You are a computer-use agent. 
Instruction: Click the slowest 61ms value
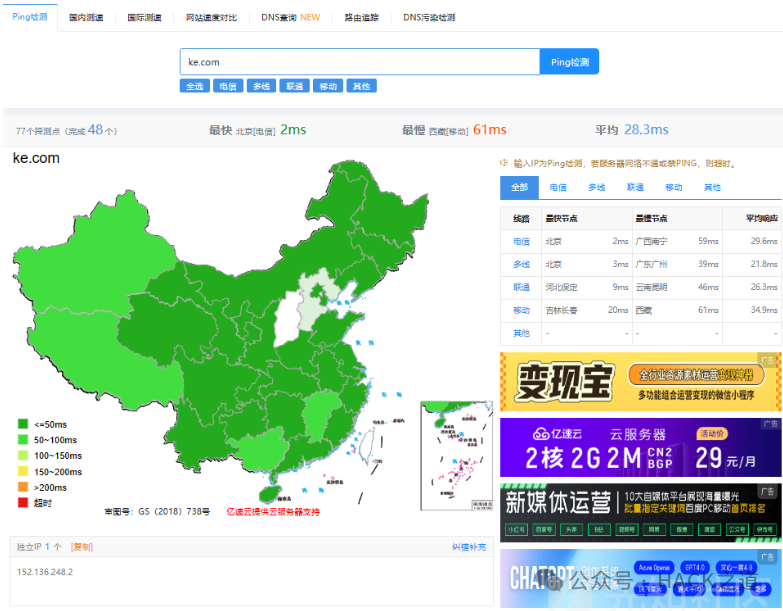point(489,130)
